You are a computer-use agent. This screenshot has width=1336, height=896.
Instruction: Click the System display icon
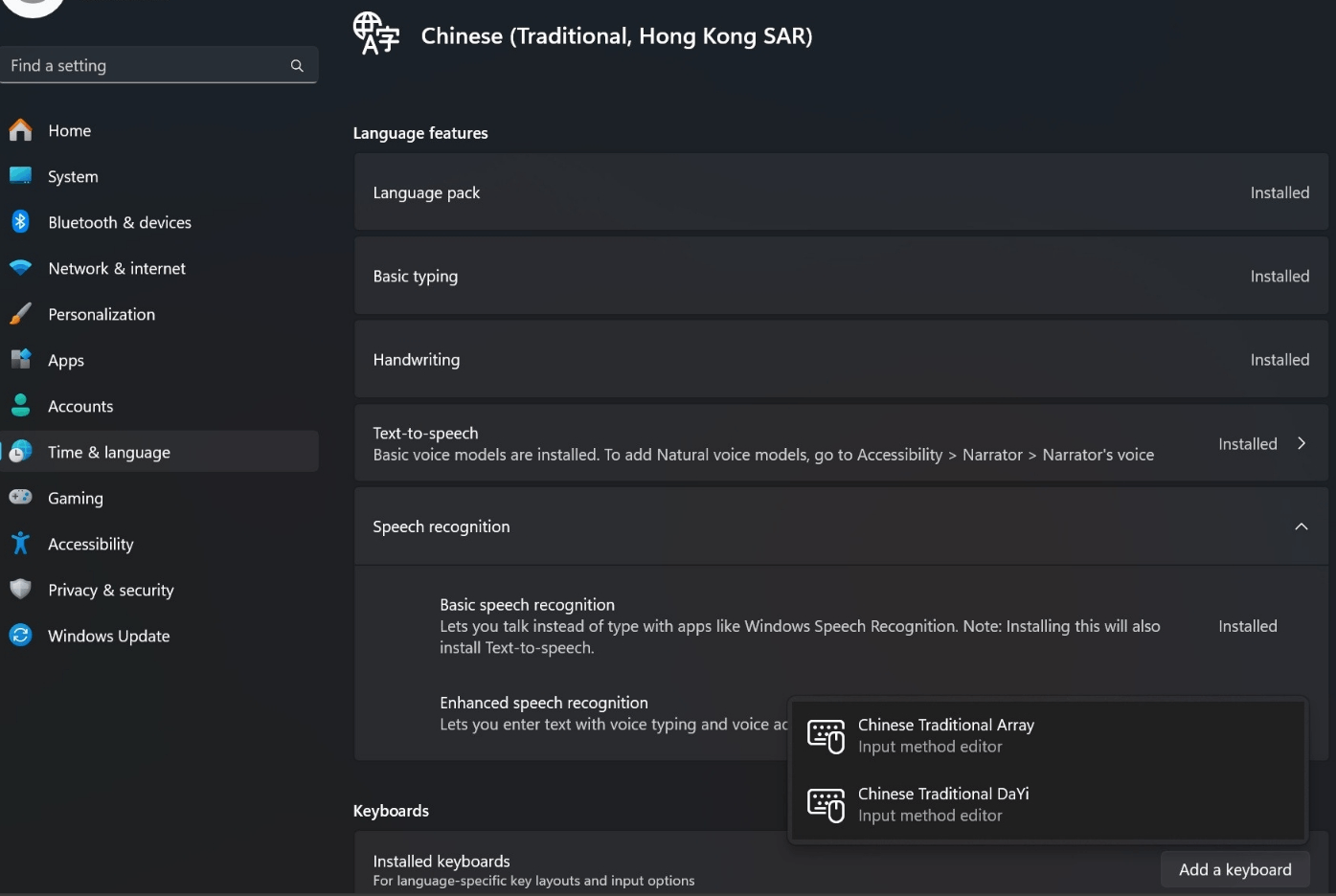(x=20, y=176)
